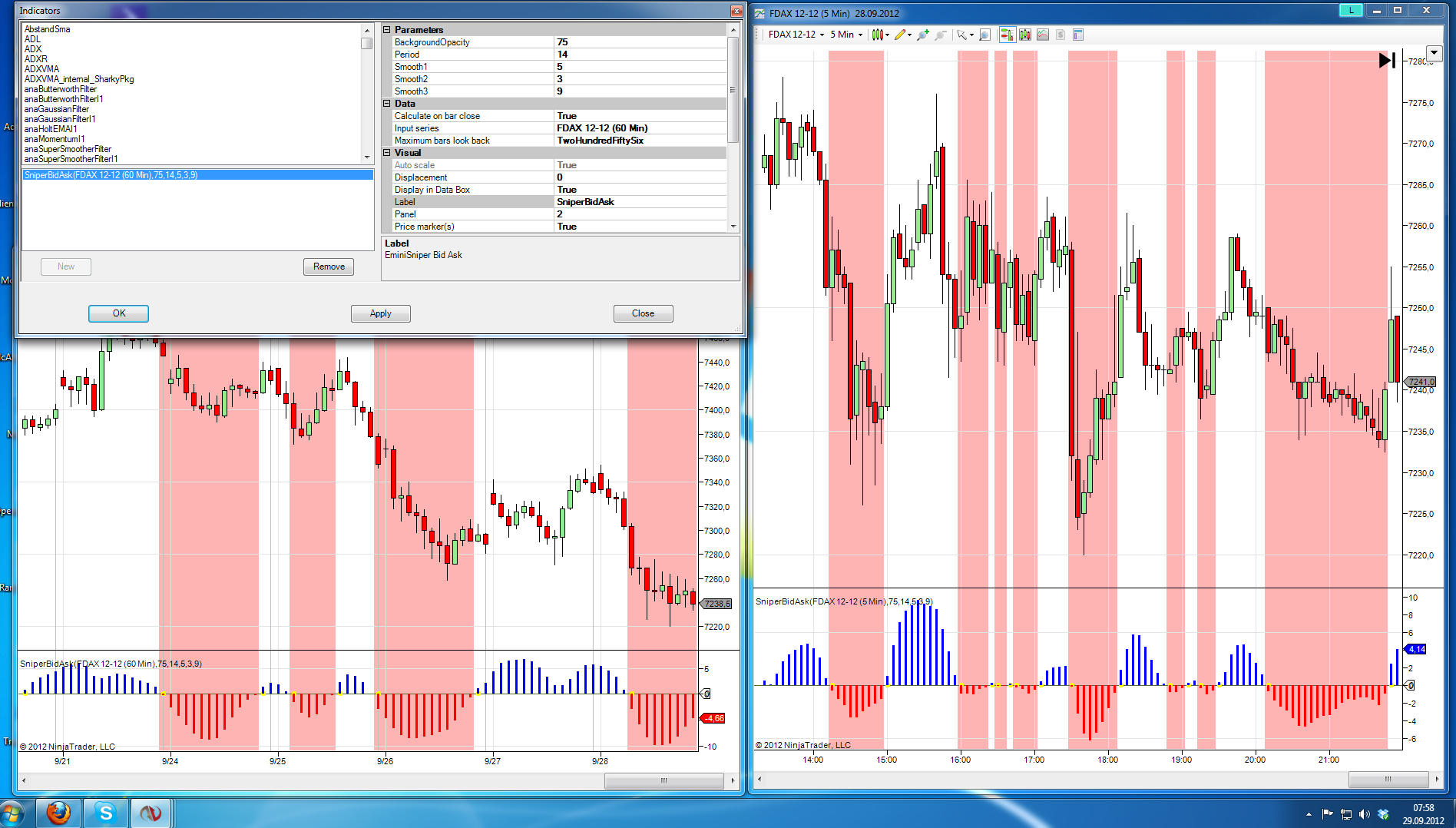Remove the selected indicator

click(329, 267)
